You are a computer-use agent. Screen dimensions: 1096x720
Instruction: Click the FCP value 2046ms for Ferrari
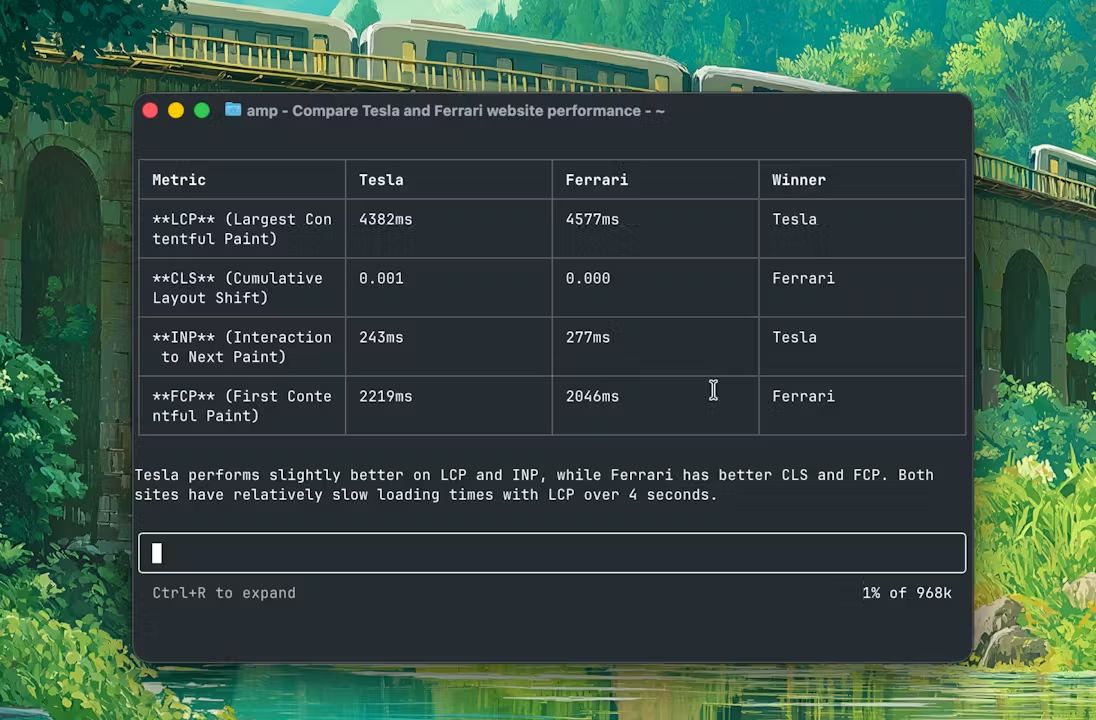pos(592,396)
